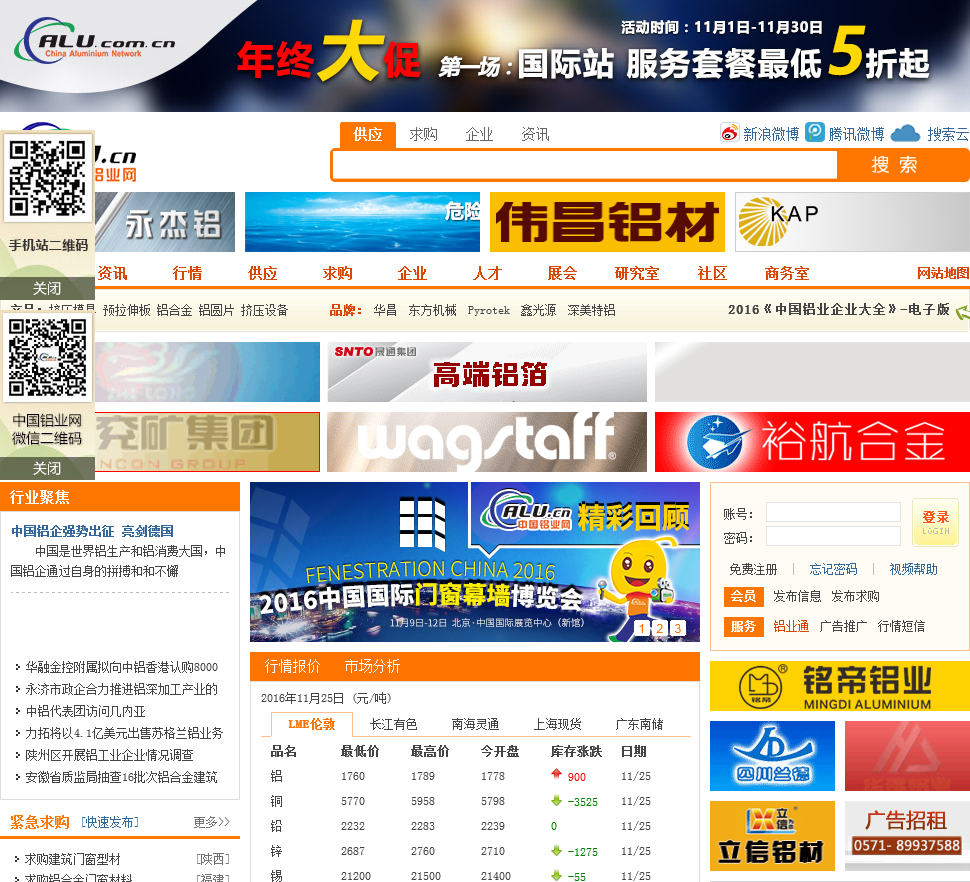Open the 广告招租 ad tile
The height and width of the screenshot is (882, 970).
click(907, 836)
